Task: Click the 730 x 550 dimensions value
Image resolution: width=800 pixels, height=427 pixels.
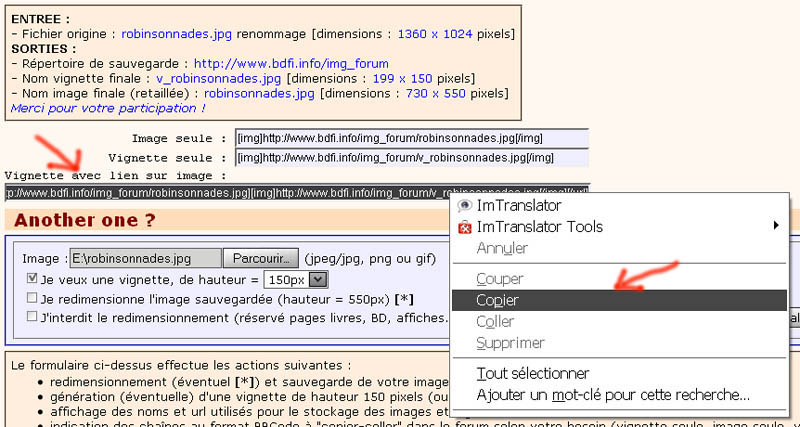Action: click(x=436, y=94)
